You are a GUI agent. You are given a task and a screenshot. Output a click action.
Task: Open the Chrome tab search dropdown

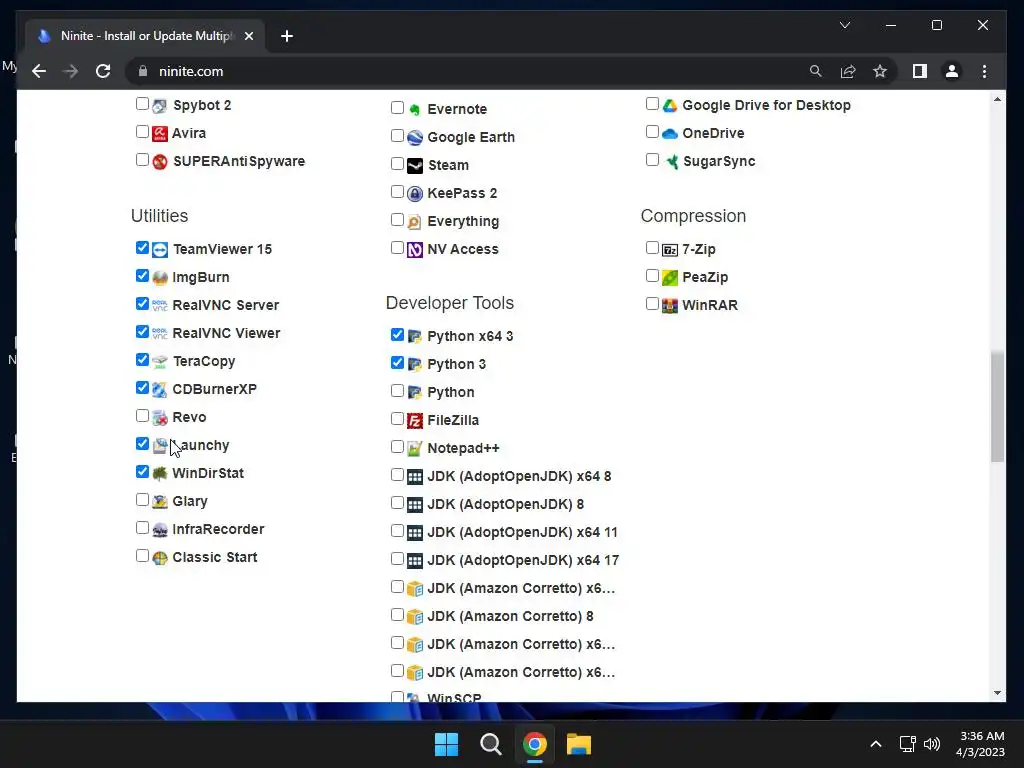point(844,25)
